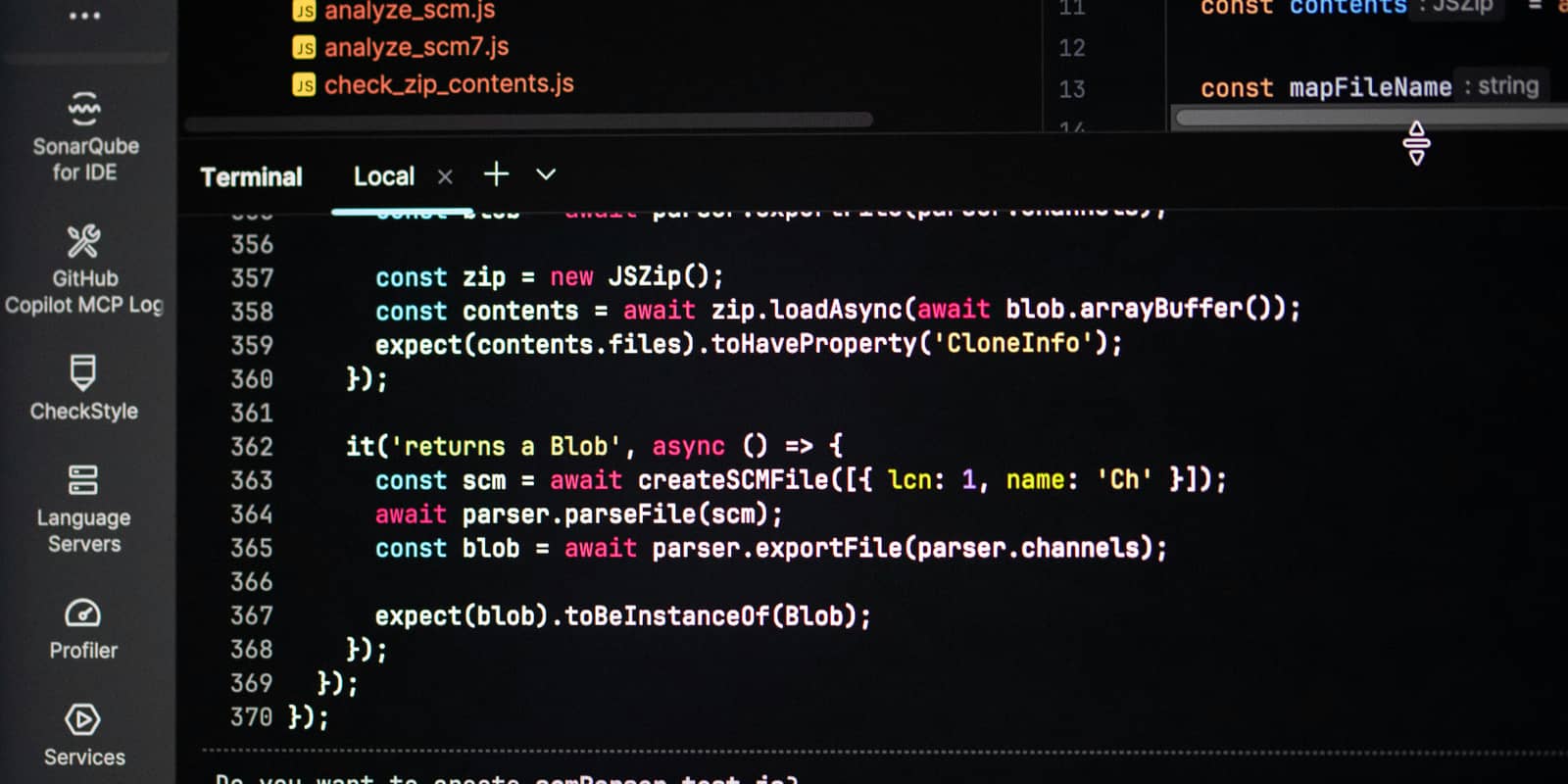This screenshot has height=784, width=1568.
Task: Open the CheckStyle tool window
Action: click(84, 388)
